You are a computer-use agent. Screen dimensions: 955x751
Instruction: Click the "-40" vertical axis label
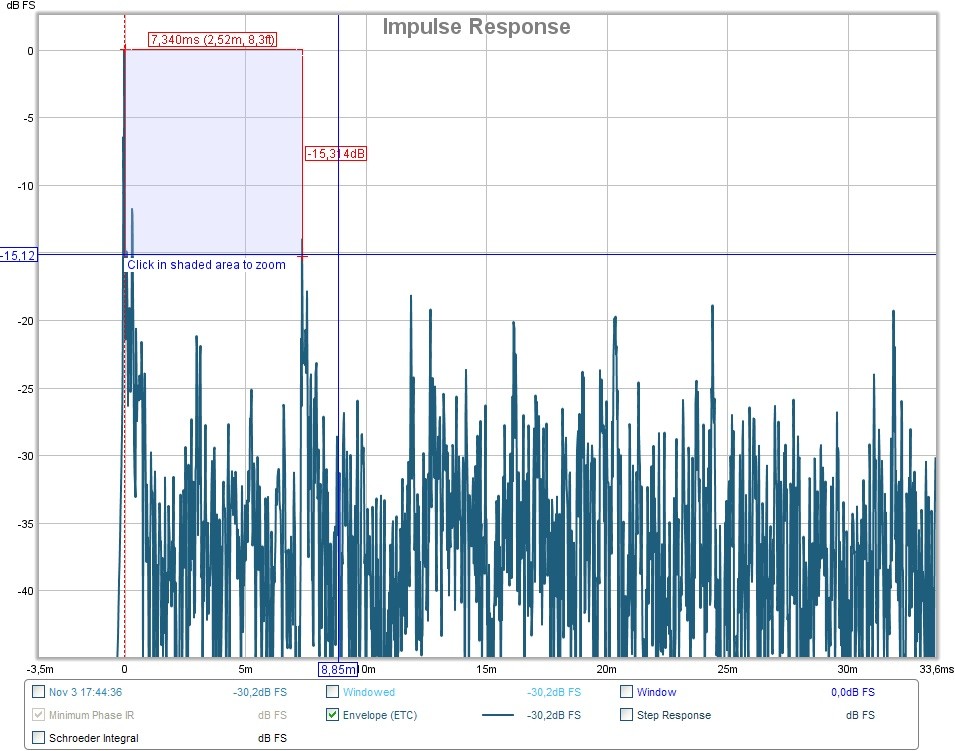(26, 591)
